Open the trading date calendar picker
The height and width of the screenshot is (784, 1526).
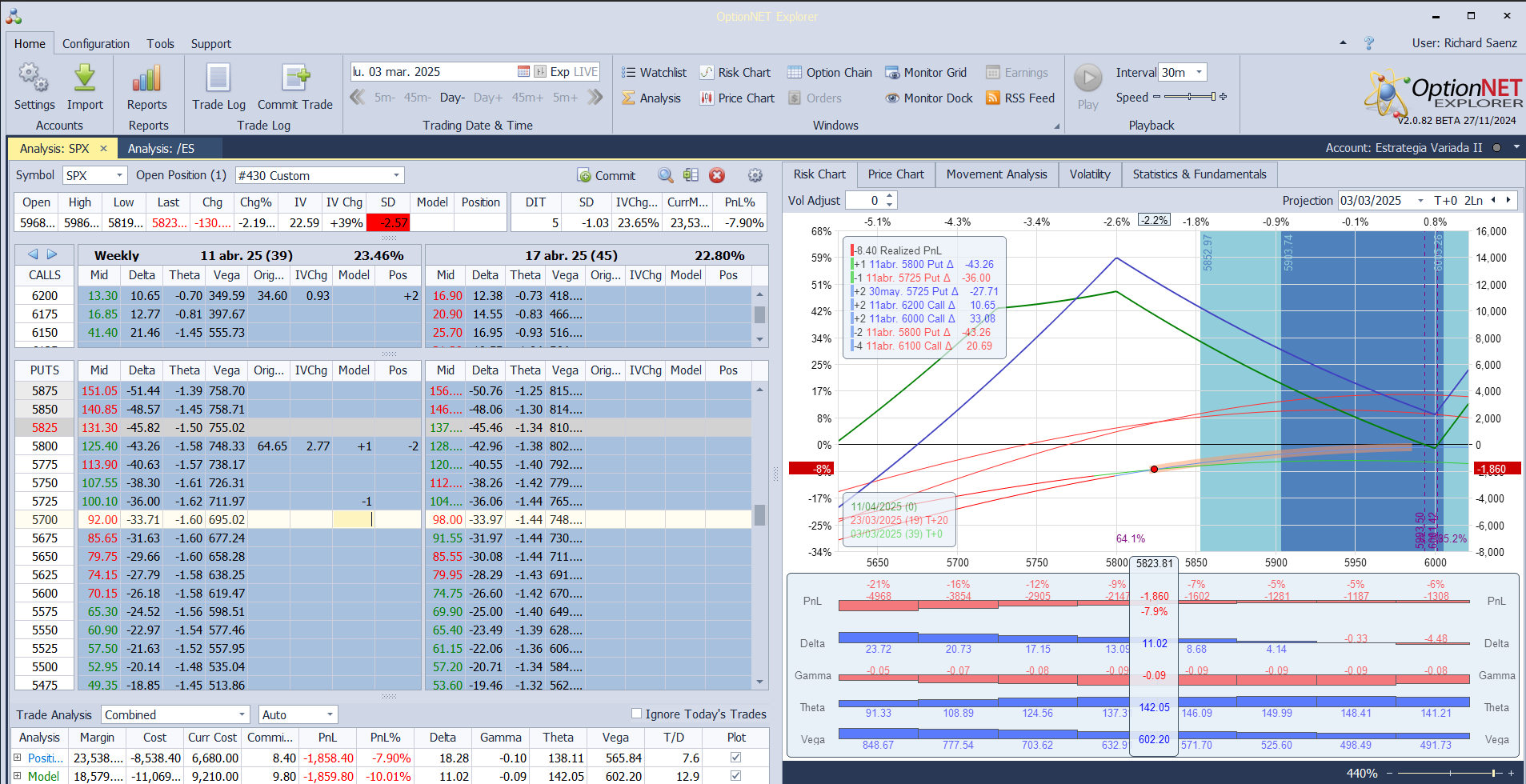click(523, 72)
